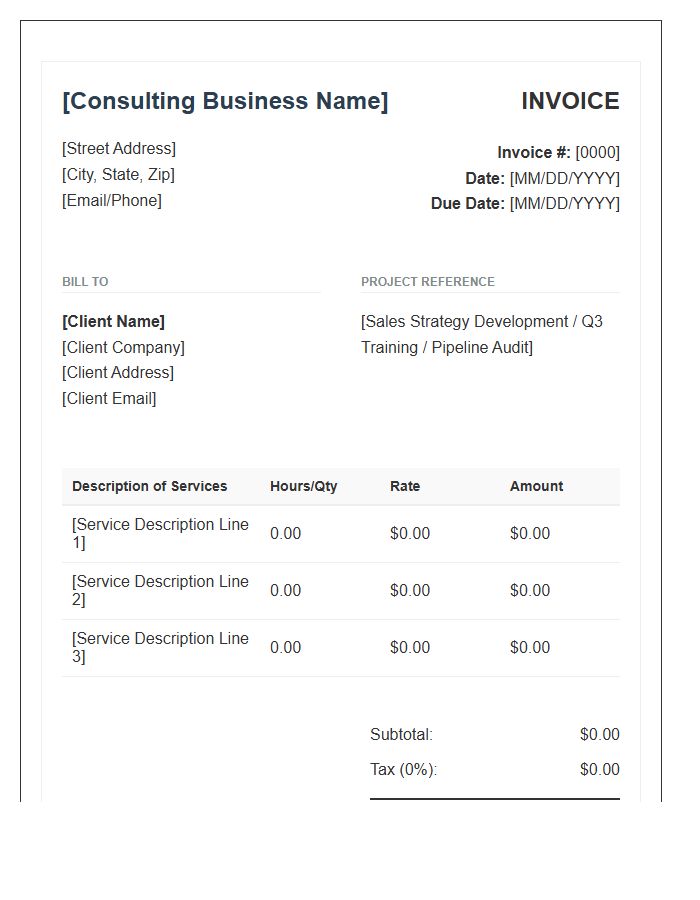Click the rate $0.00 in Line 3 row
Screen dimensions: 700x900
pyautogui.click(x=410, y=647)
